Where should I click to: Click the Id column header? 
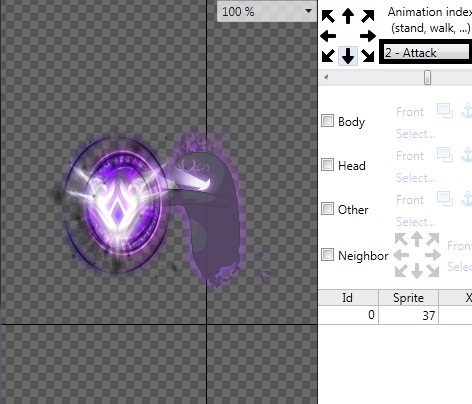pyautogui.click(x=348, y=298)
